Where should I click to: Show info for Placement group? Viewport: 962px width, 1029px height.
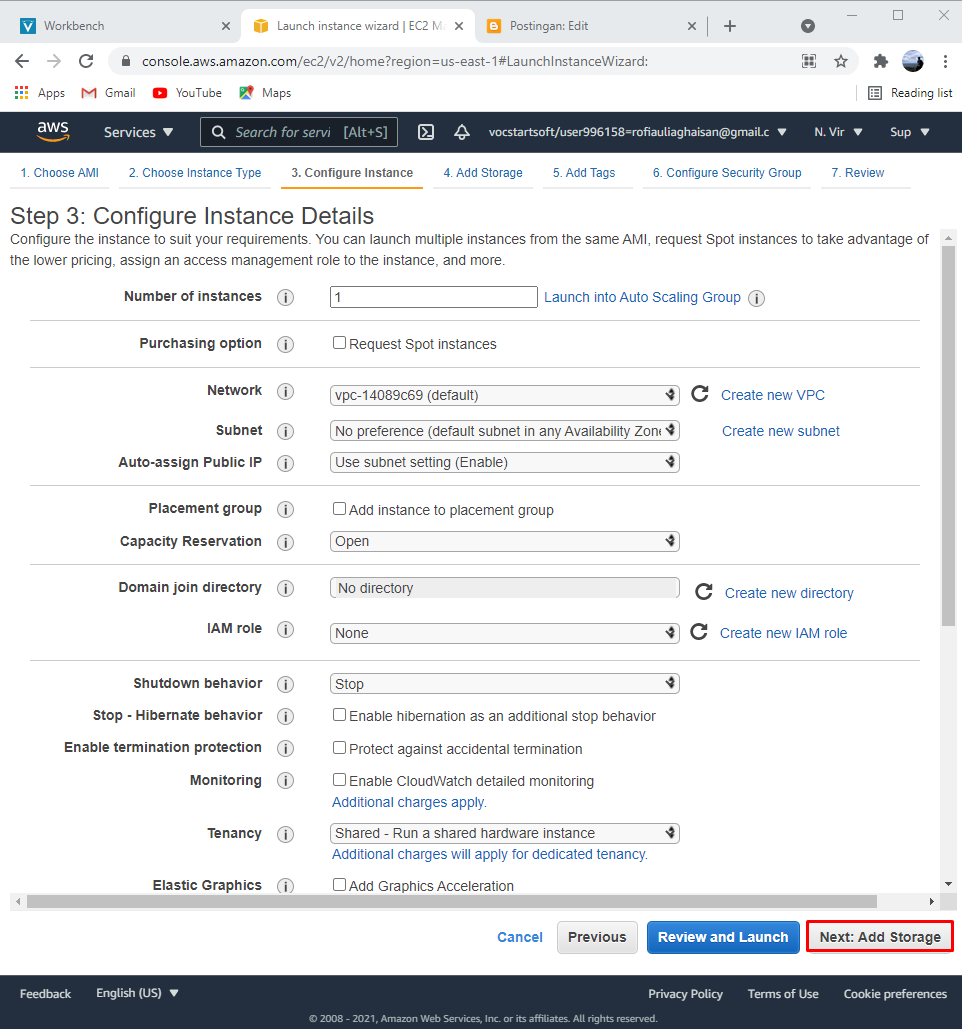tap(285, 509)
